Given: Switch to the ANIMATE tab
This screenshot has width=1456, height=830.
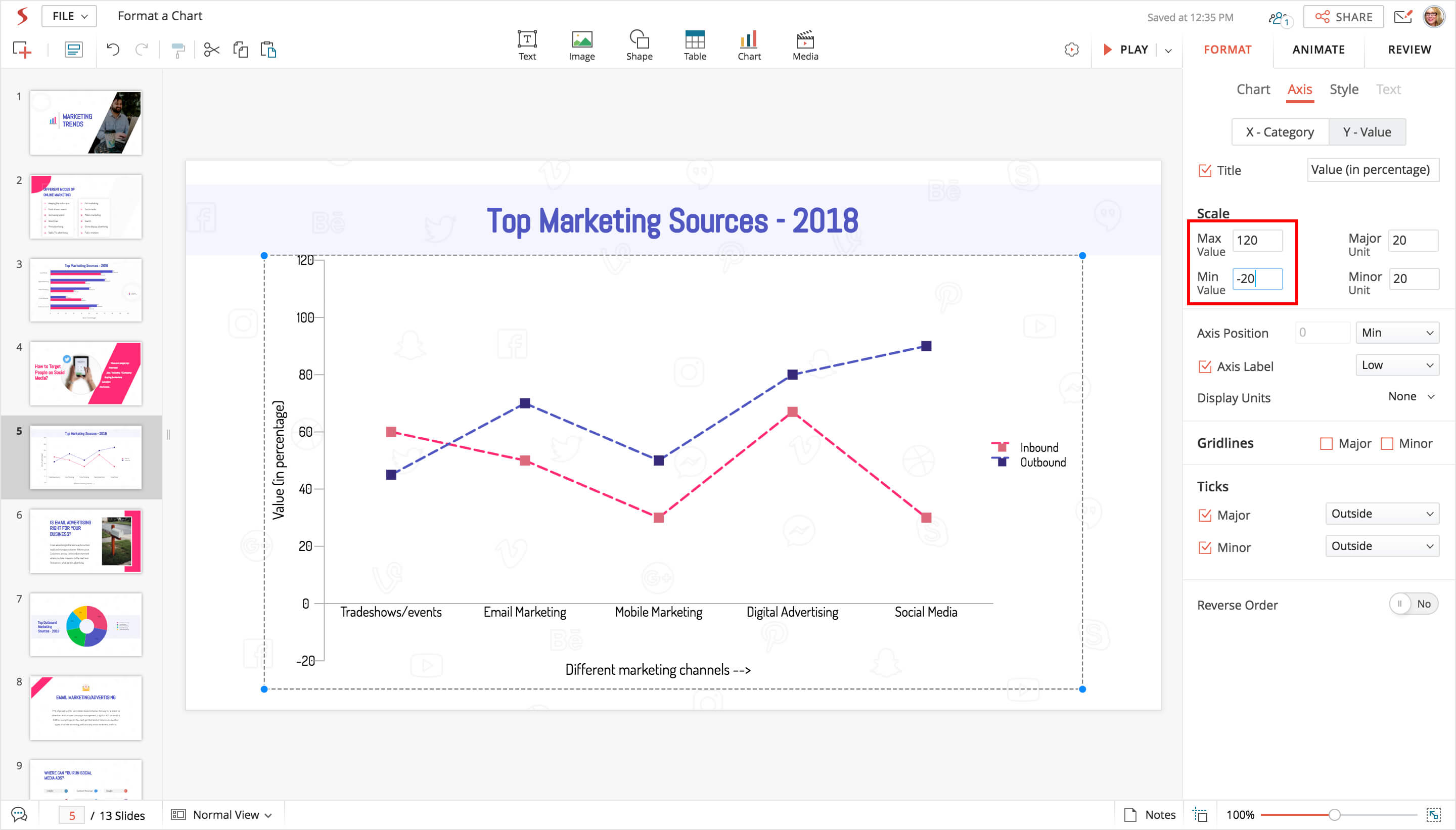Looking at the screenshot, I should pos(1318,50).
